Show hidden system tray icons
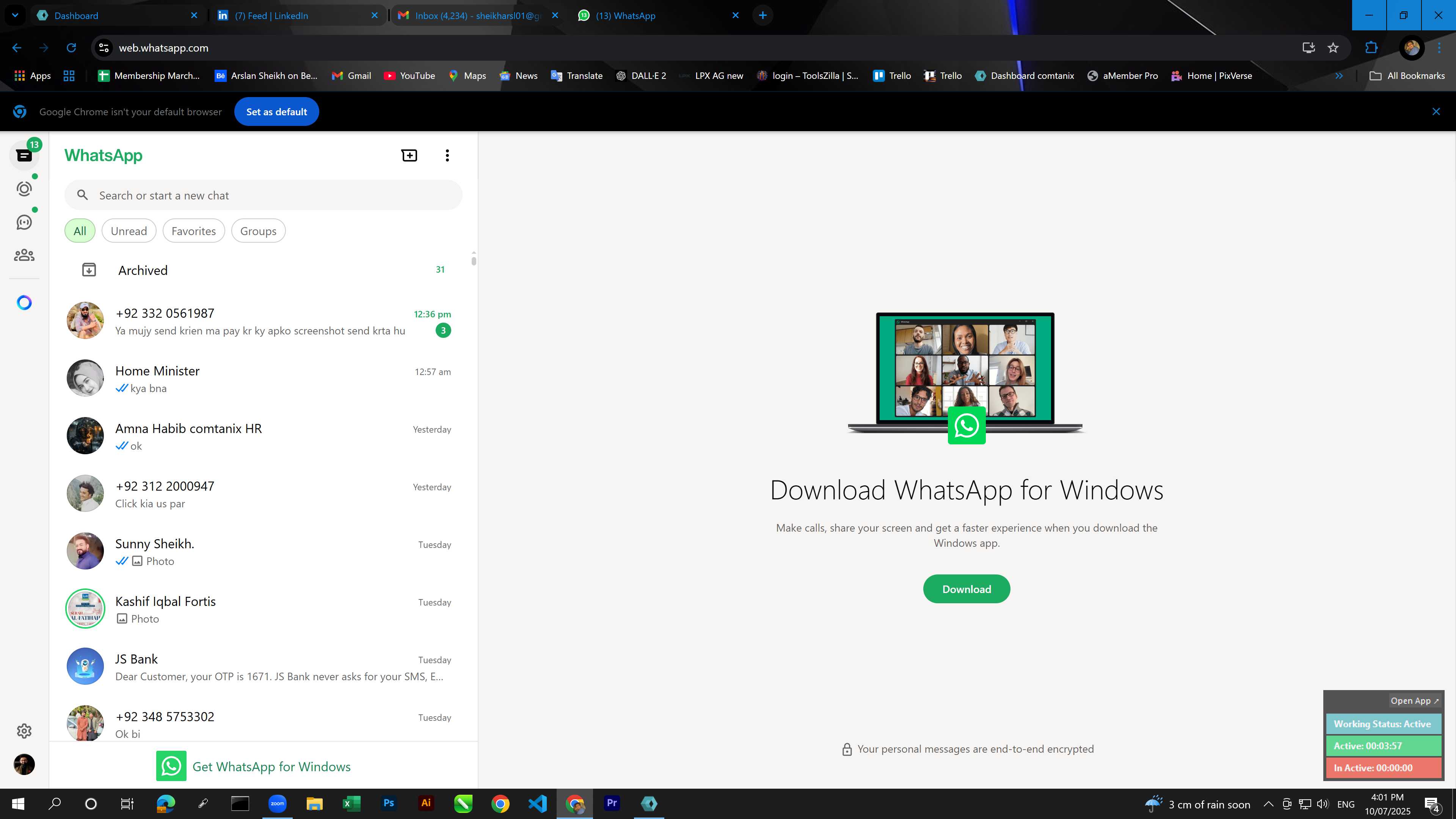 click(1268, 804)
